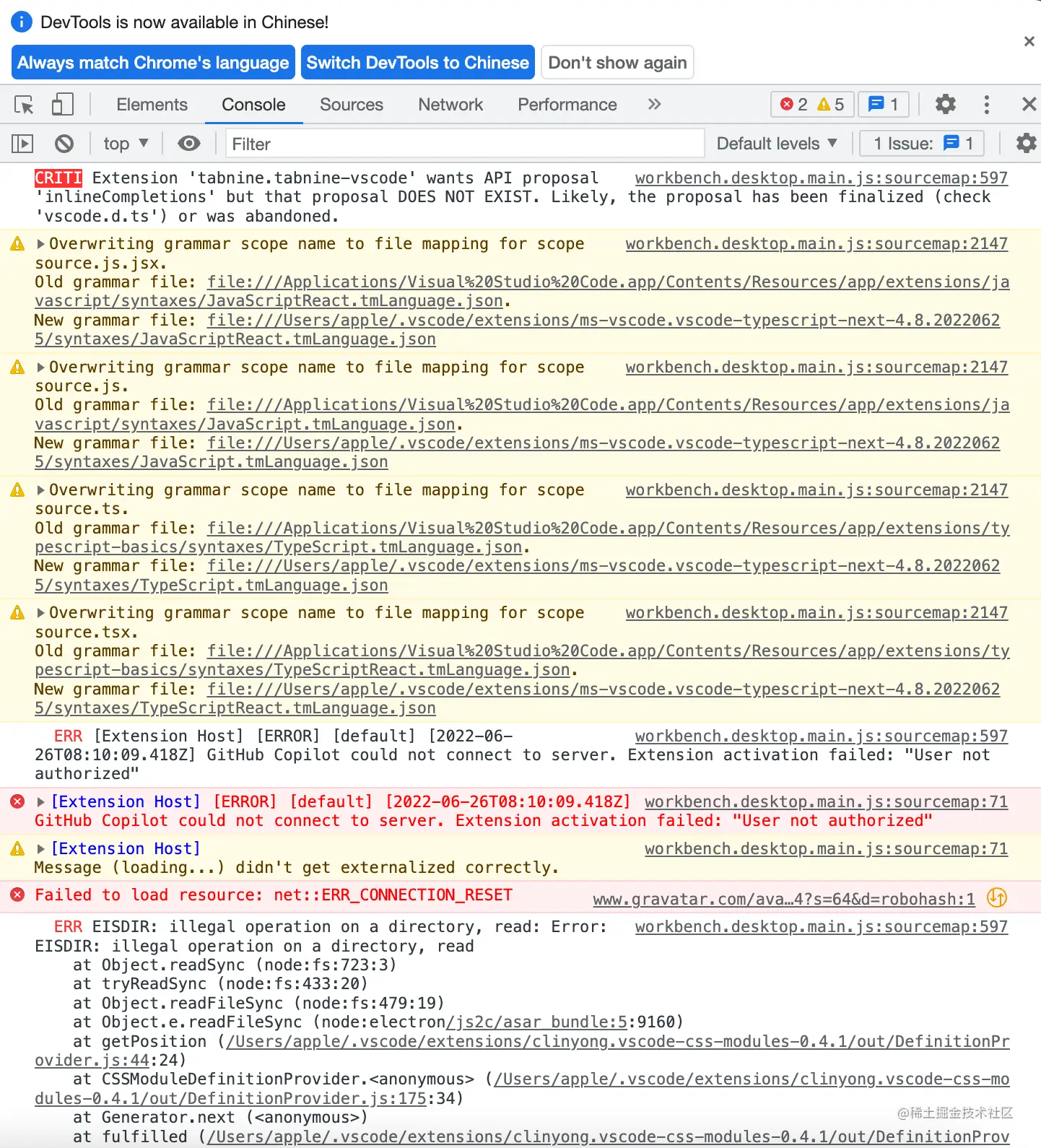Expand the source.ts. grammar warning
Viewport: 1041px width, 1148px height.
40,490
